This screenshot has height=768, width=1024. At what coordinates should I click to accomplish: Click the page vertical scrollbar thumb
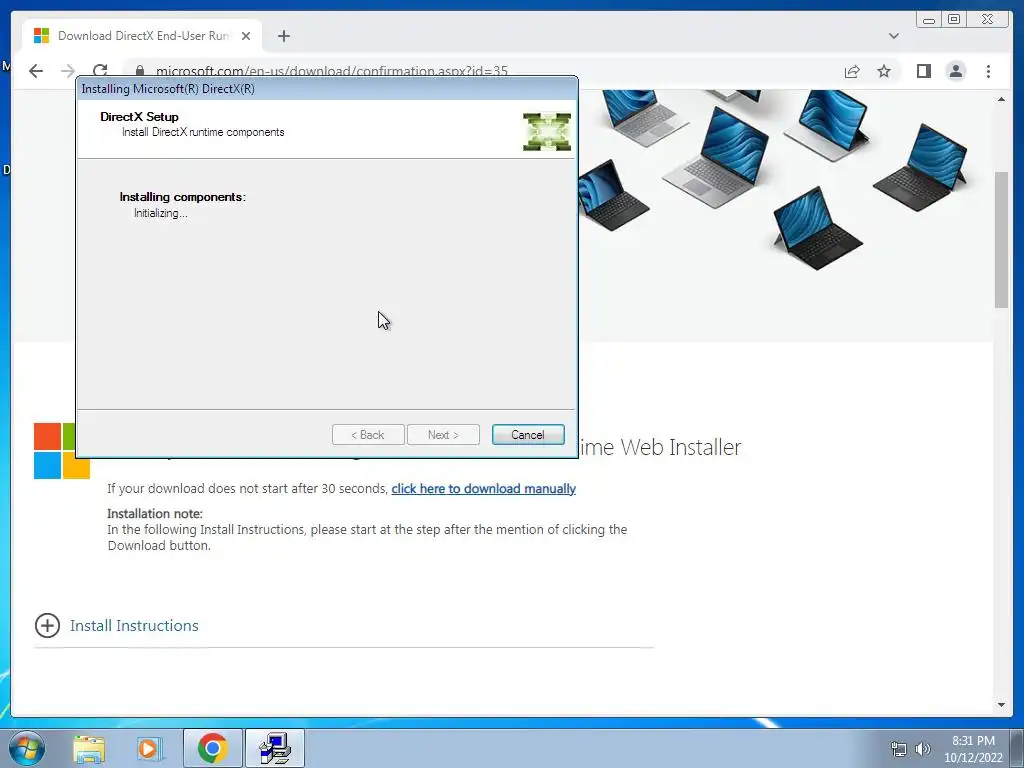(1001, 239)
